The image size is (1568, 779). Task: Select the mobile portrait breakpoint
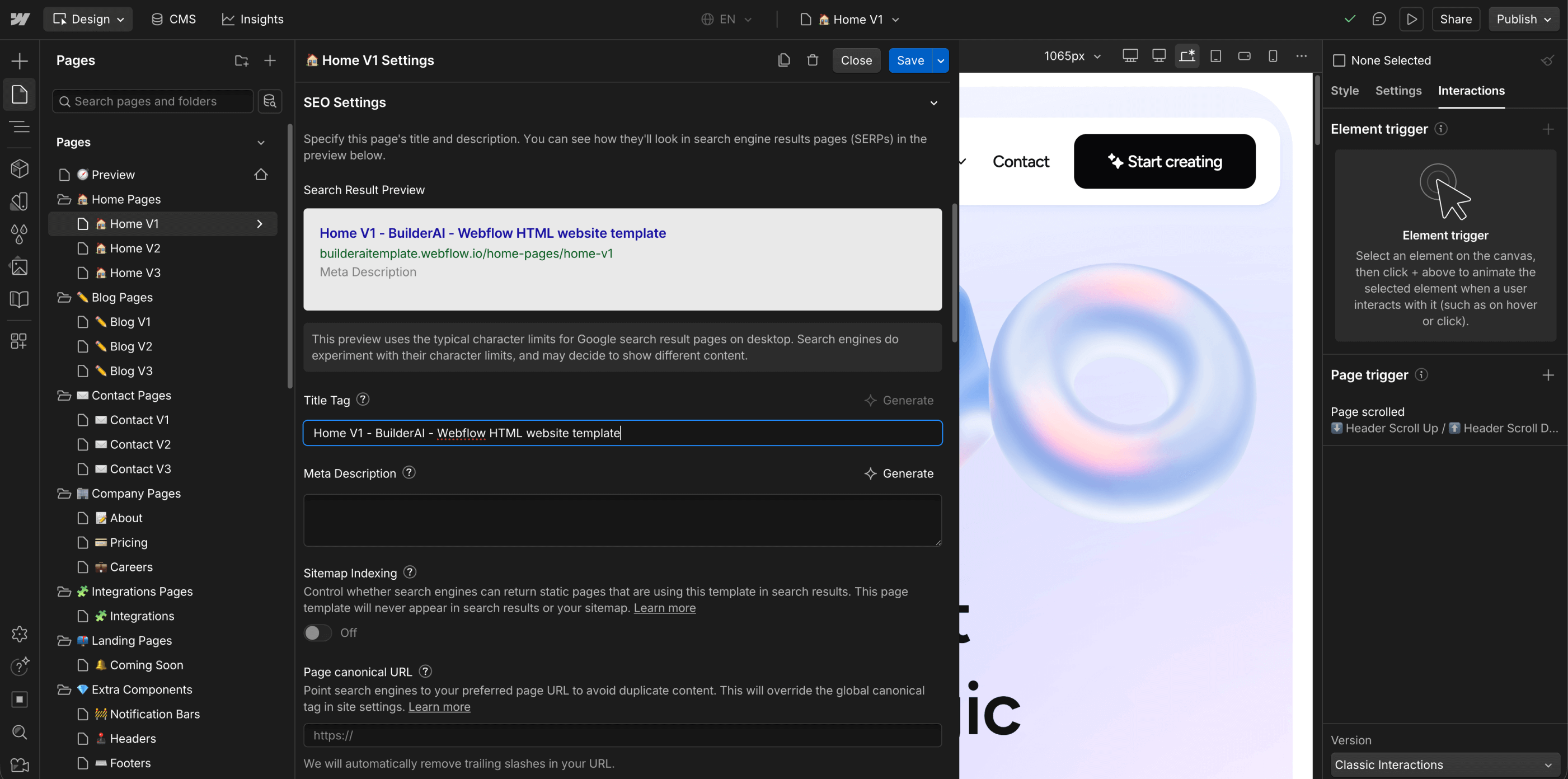coord(1273,56)
